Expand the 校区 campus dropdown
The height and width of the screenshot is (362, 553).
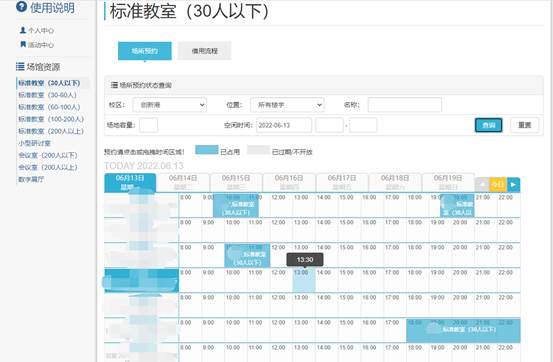coord(170,105)
